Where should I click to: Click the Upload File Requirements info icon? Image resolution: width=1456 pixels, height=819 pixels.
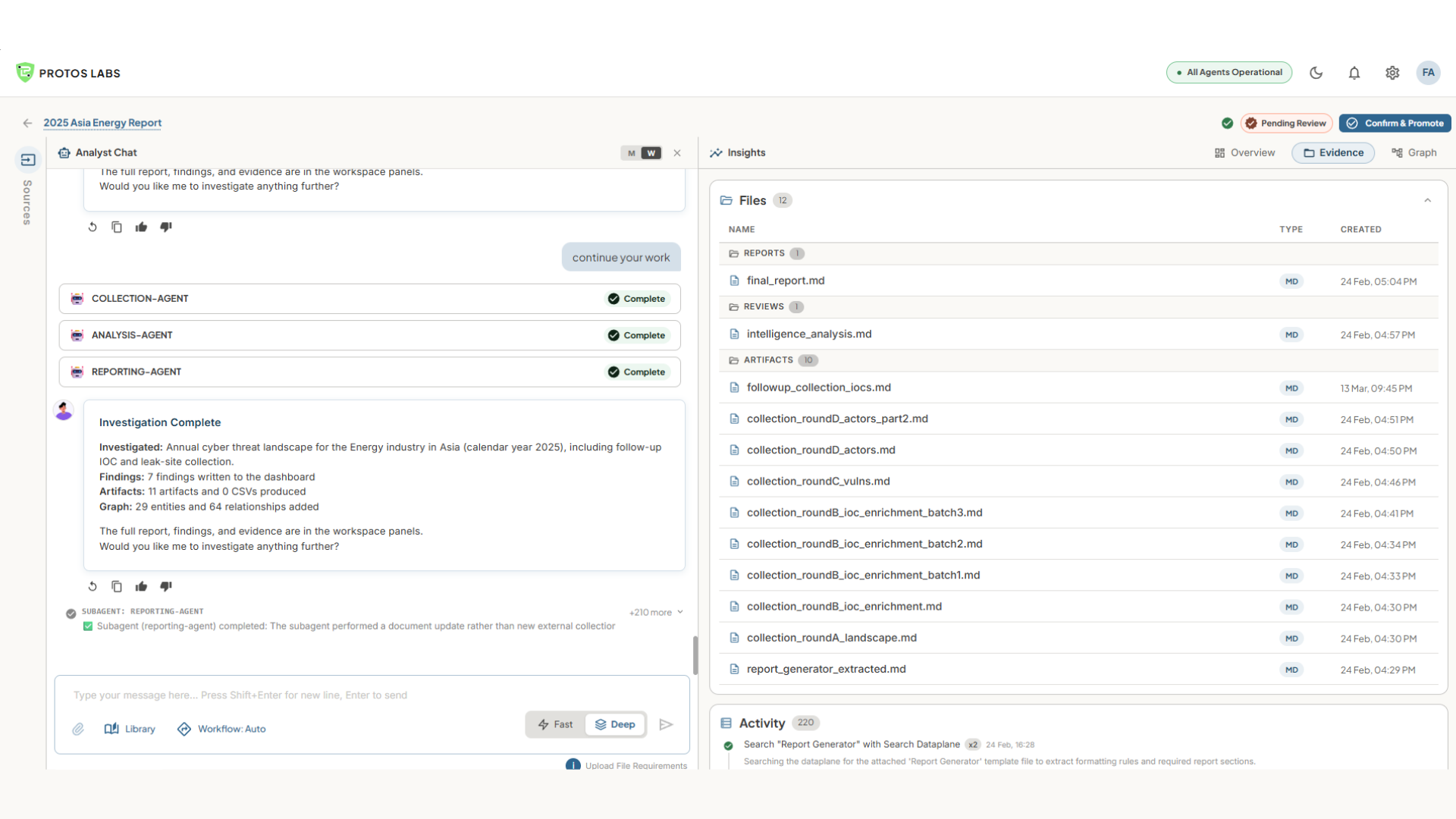573,764
